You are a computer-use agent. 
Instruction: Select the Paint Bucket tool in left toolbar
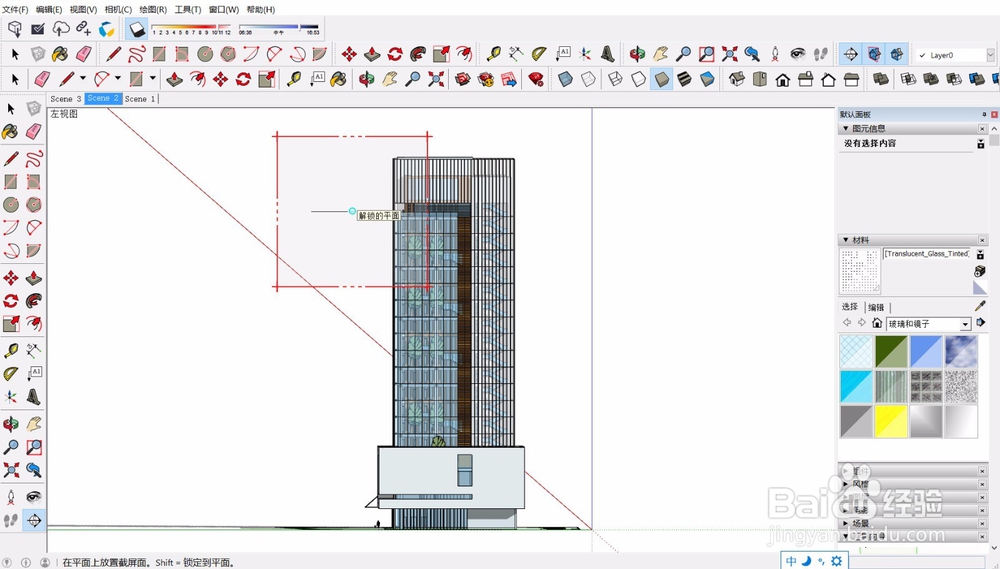11,132
